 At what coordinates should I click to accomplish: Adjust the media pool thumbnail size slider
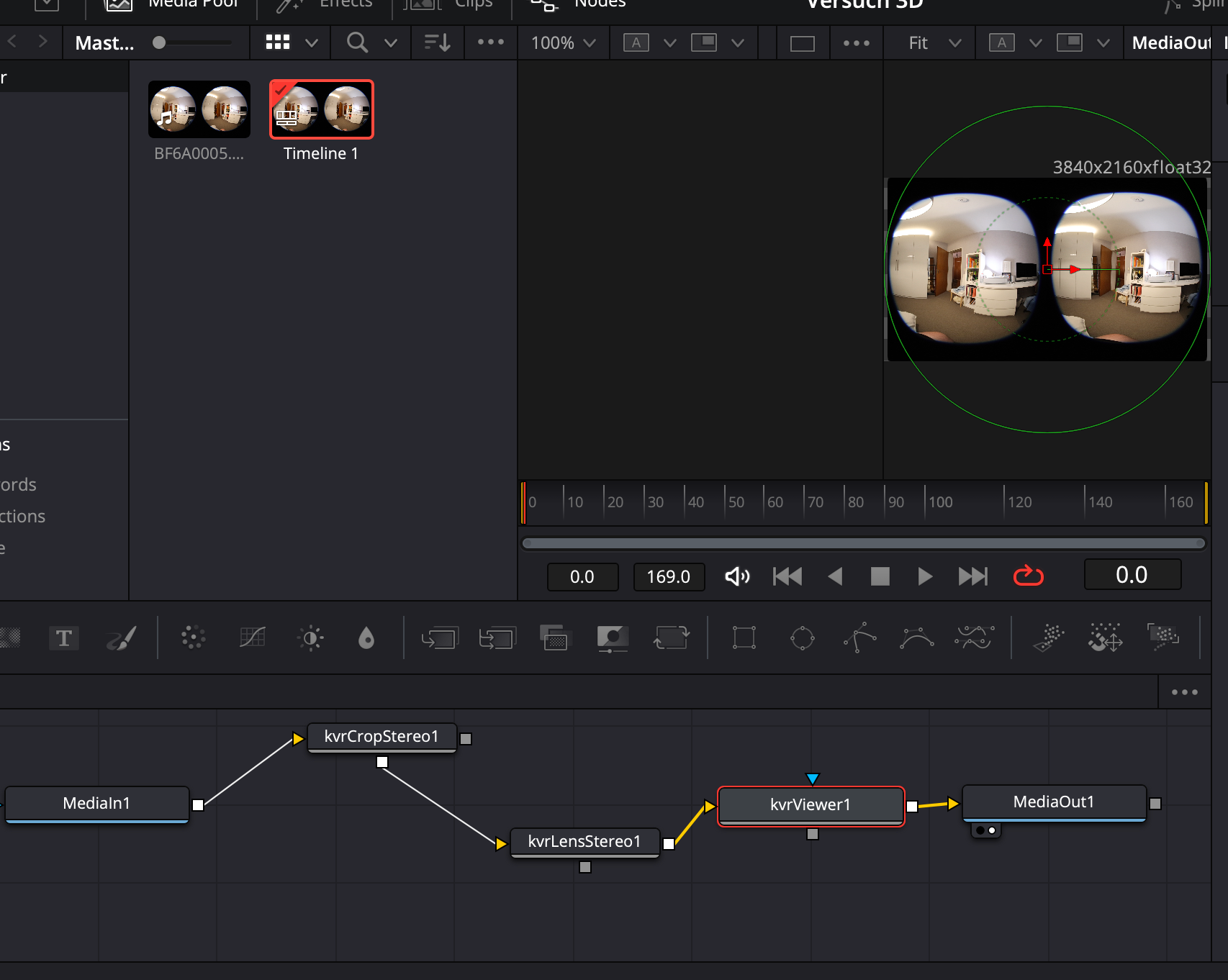pyautogui.click(x=160, y=42)
